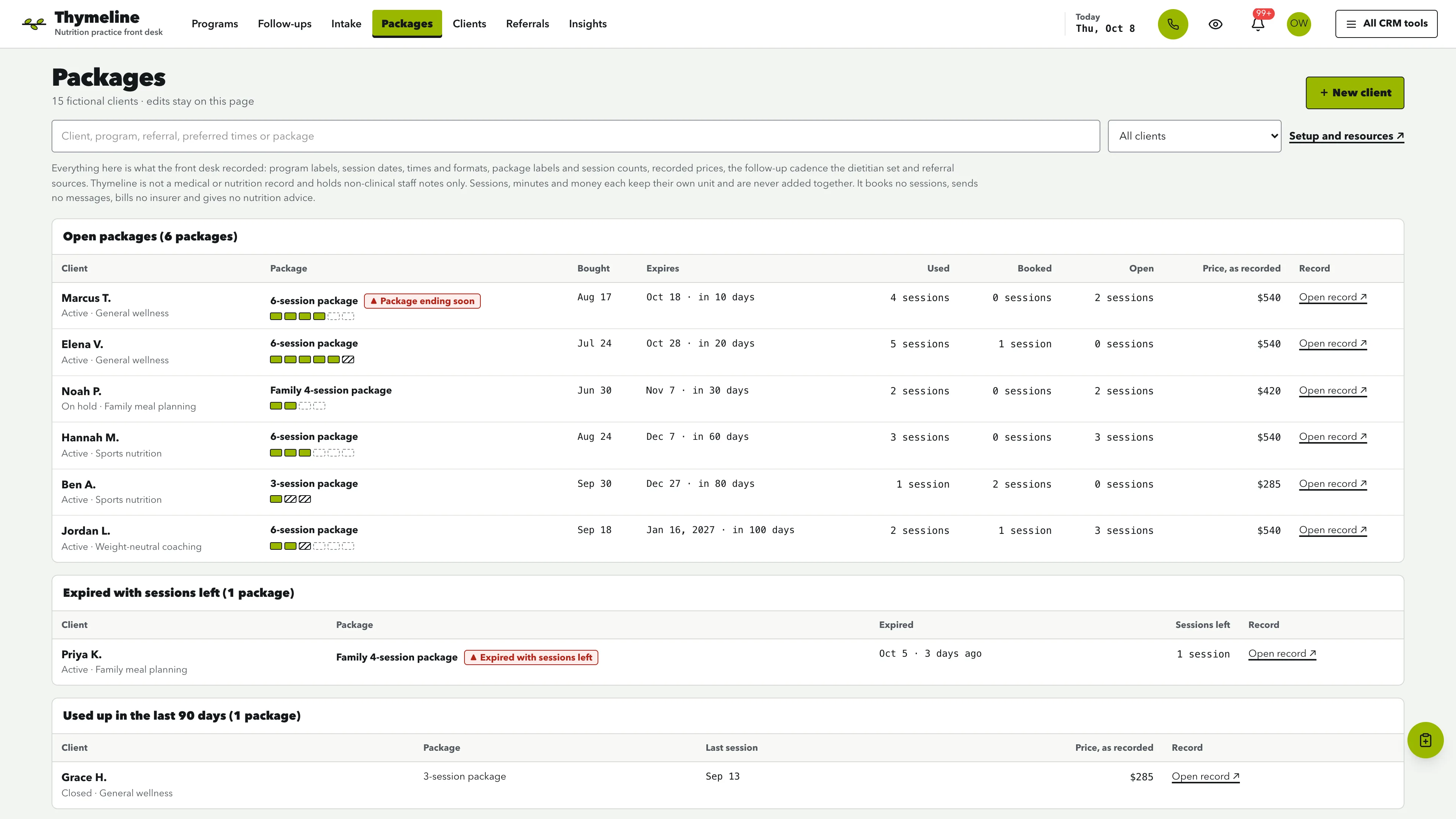
Task: Click Marcus T. session progress bar
Action: [x=312, y=317]
